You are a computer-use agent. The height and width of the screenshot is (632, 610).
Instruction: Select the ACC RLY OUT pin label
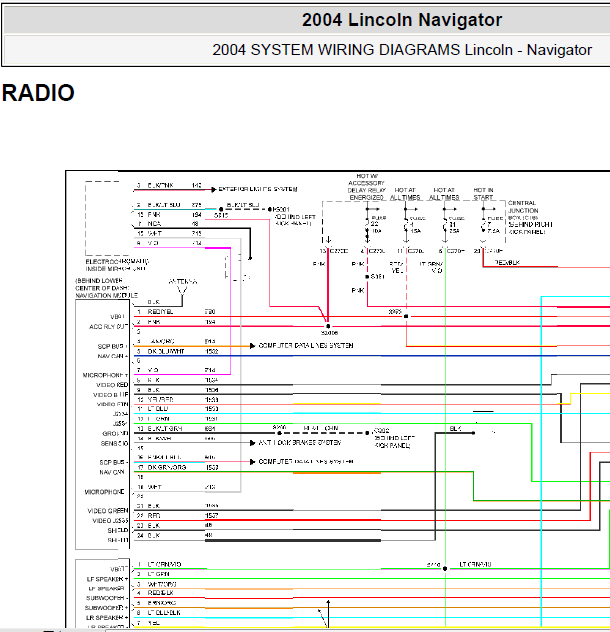[108, 326]
